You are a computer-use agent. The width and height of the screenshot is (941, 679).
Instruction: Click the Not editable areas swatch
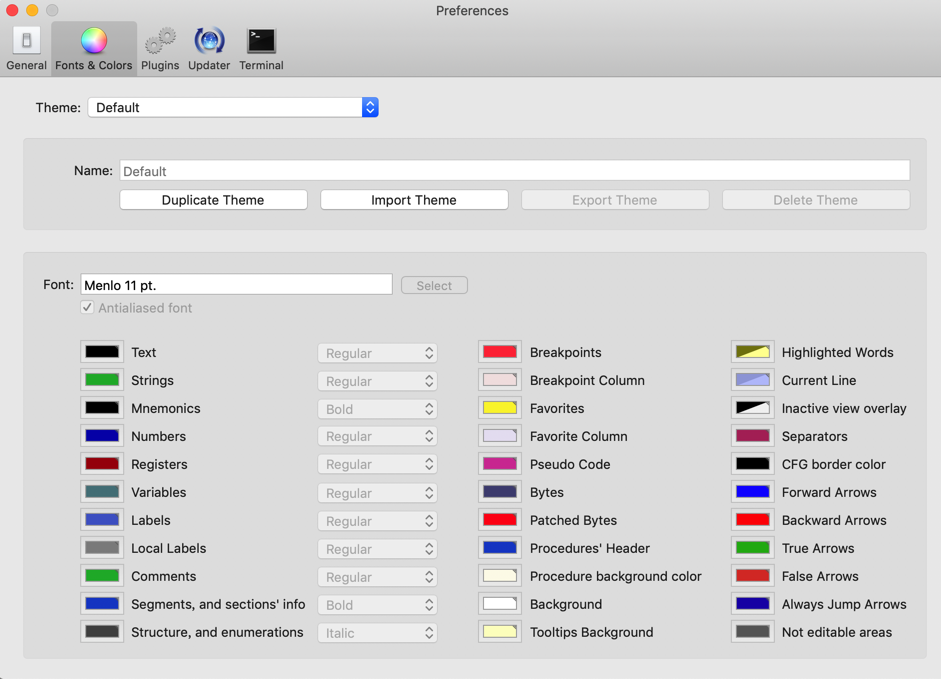(x=753, y=632)
